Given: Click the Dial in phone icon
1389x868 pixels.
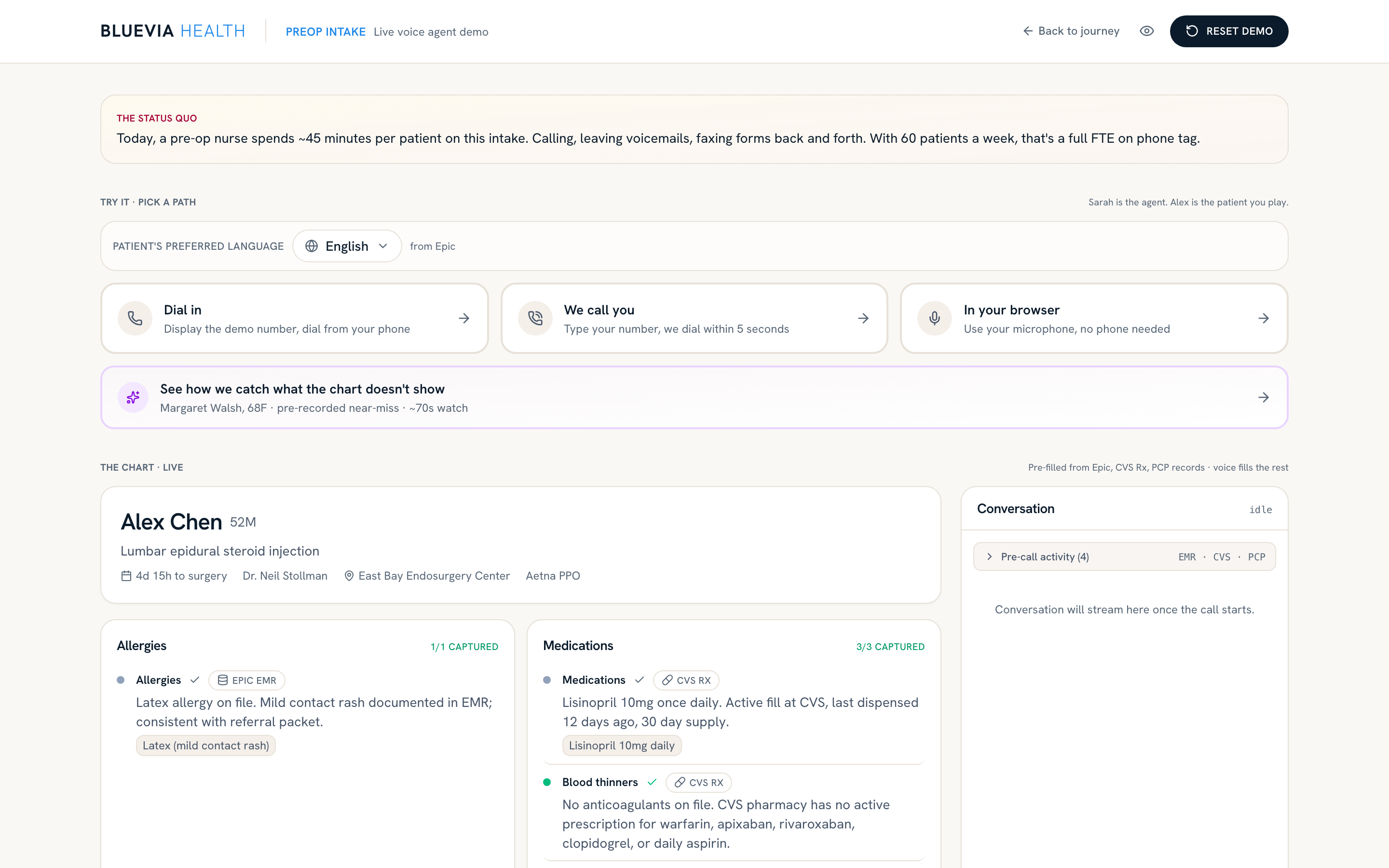Looking at the screenshot, I should (135, 318).
